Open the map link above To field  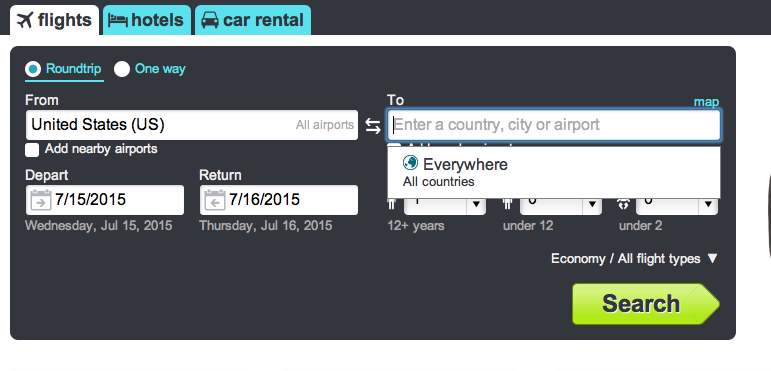(x=706, y=102)
